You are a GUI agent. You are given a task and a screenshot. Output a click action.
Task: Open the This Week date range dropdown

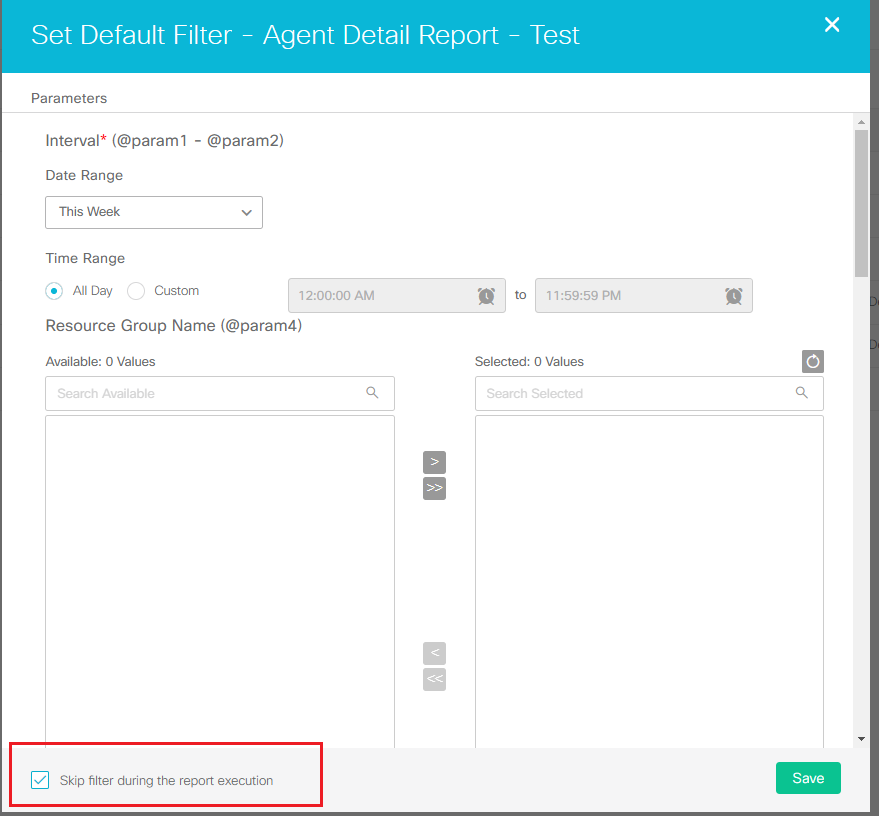(x=153, y=212)
